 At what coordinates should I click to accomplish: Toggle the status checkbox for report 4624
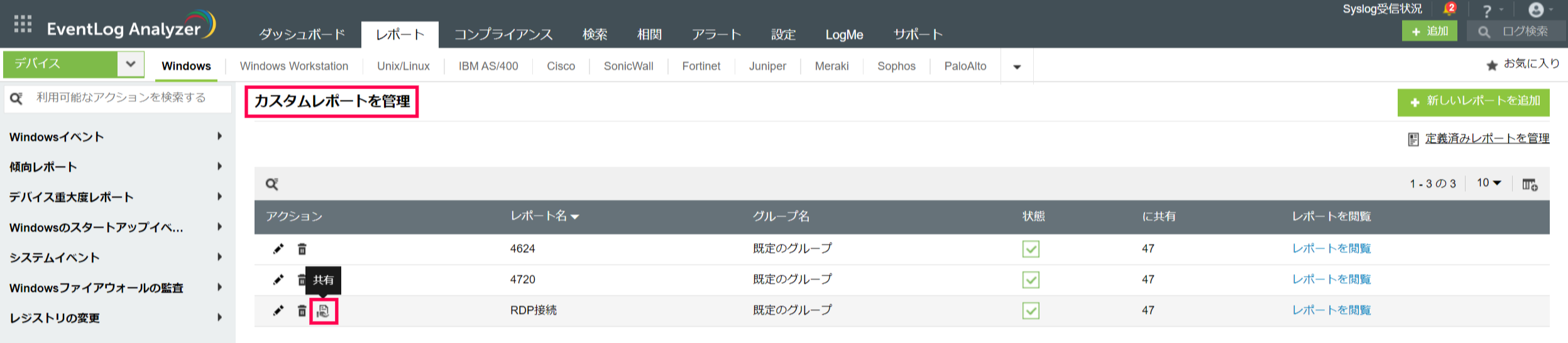coord(1031,249)
